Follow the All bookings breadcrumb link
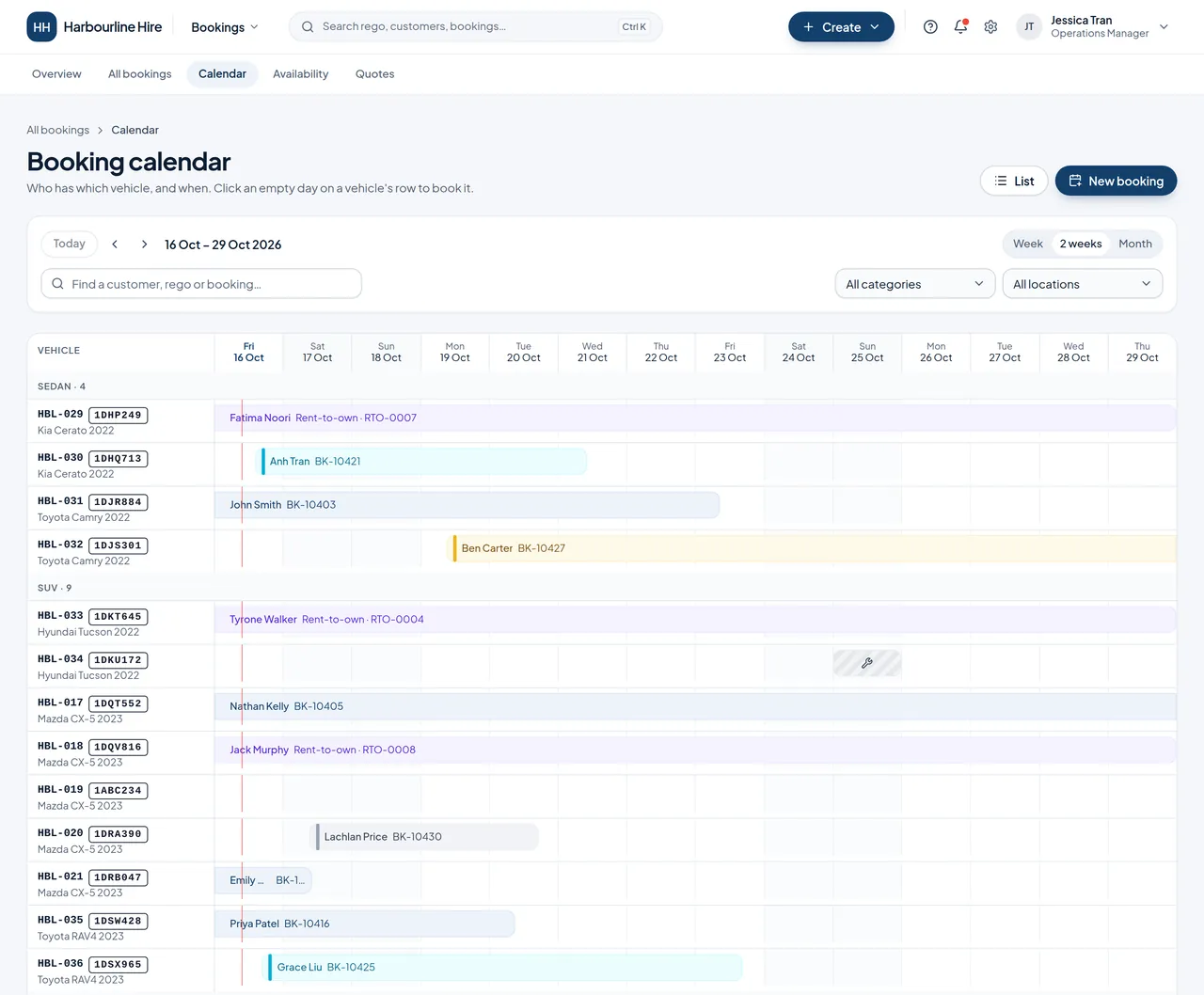This screenshot has width=1204, height=995. [58, 130]
